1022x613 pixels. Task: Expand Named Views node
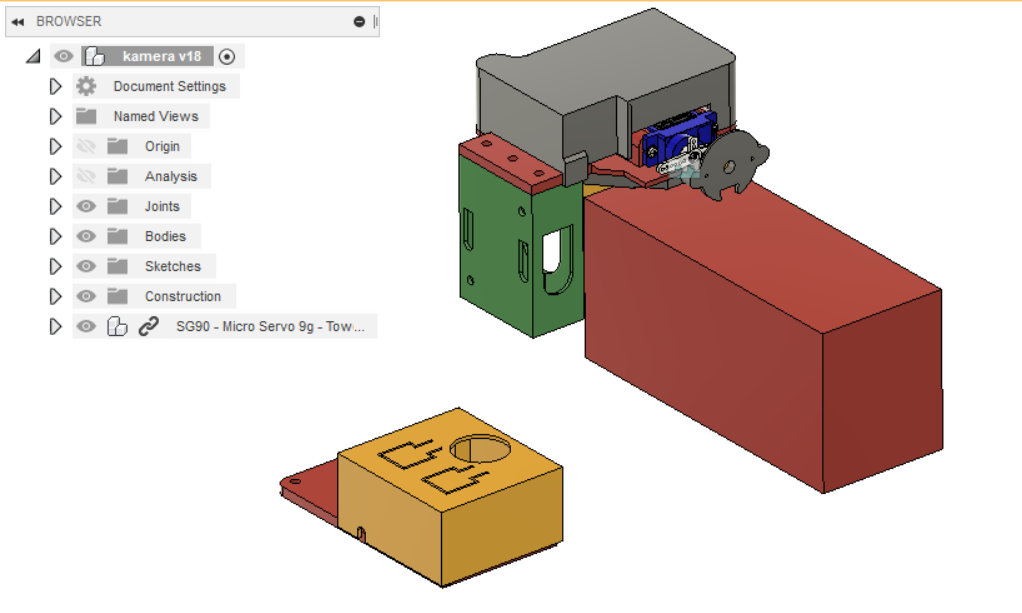(x=55, y=116)
